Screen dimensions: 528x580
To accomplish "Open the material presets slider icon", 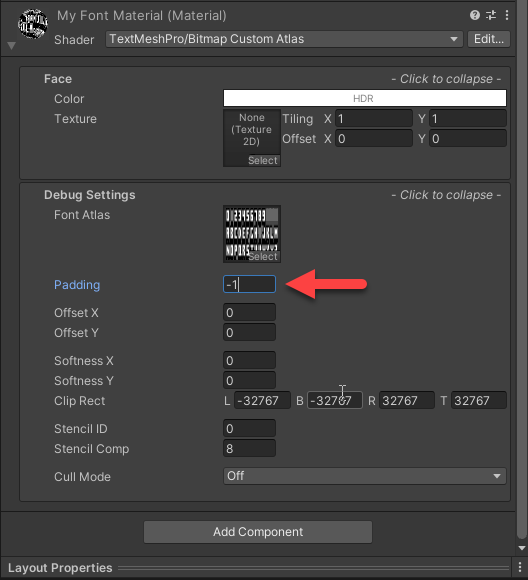I will pyautogui.click(x=491, y=15).
